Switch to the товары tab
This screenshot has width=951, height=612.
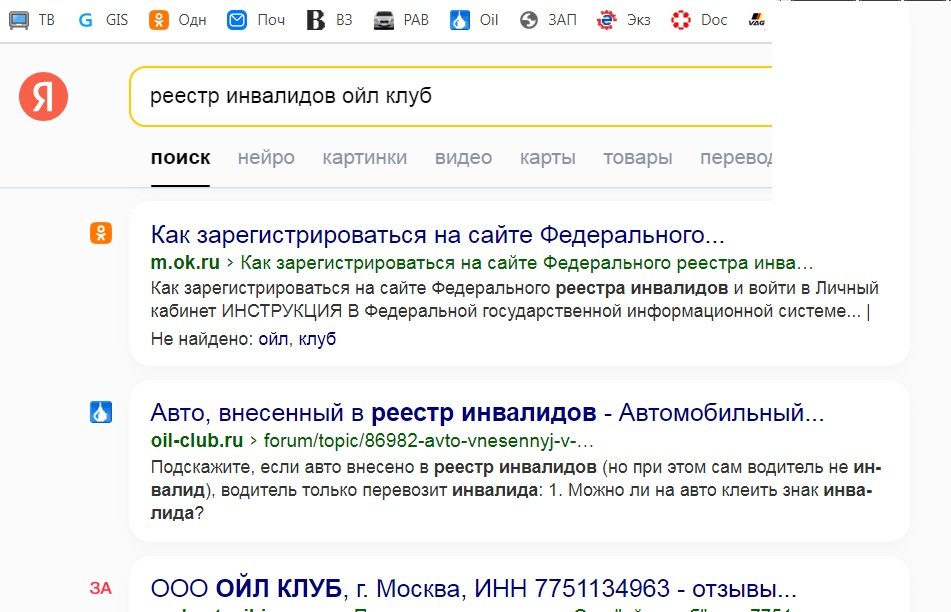(x=637, y=158)
